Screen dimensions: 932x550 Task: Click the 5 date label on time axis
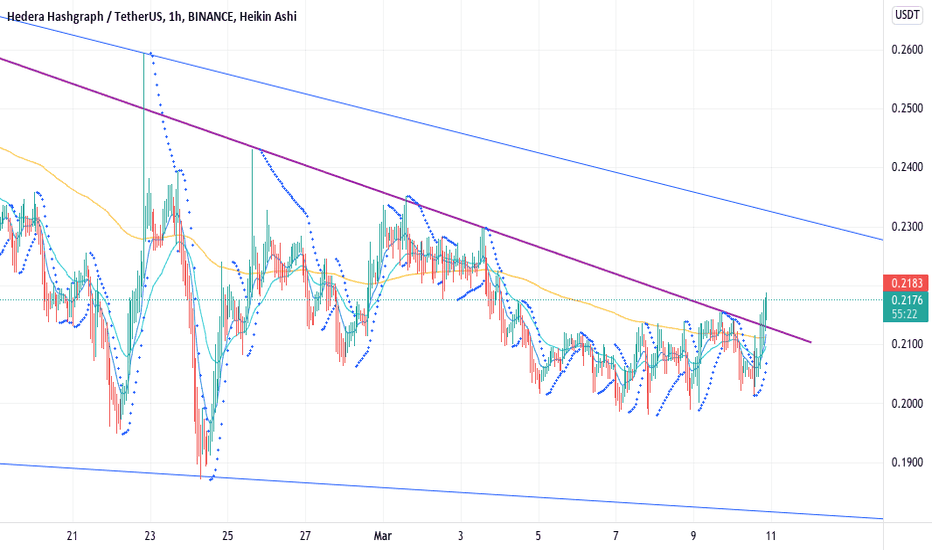click(538, 536)
